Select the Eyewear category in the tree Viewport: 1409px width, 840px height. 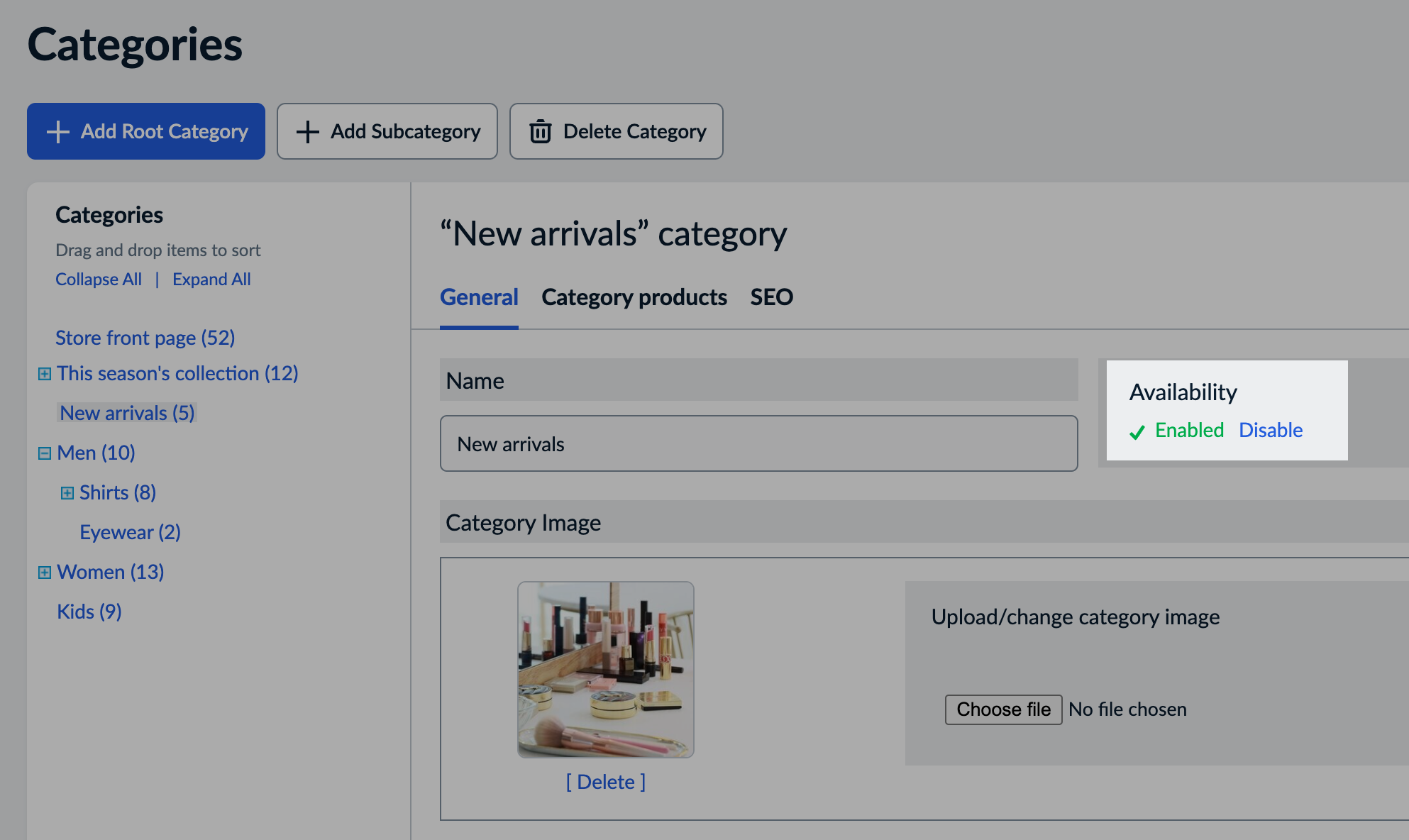coord(129,531)
